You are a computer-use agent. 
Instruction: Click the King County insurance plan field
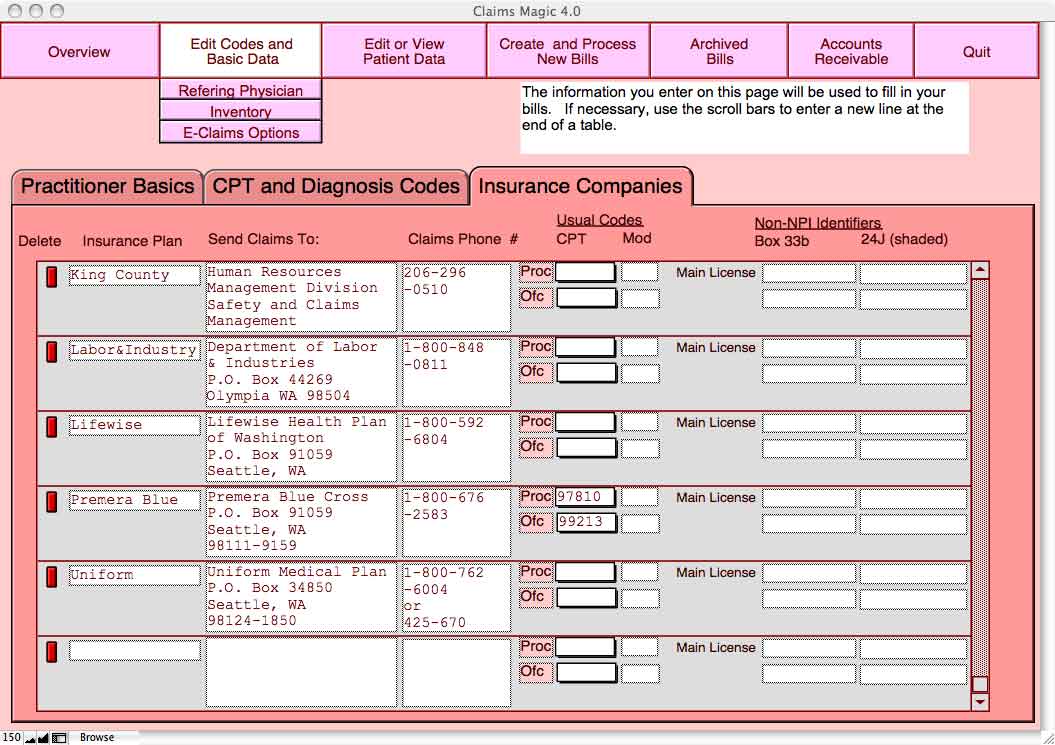pos(135,275)
